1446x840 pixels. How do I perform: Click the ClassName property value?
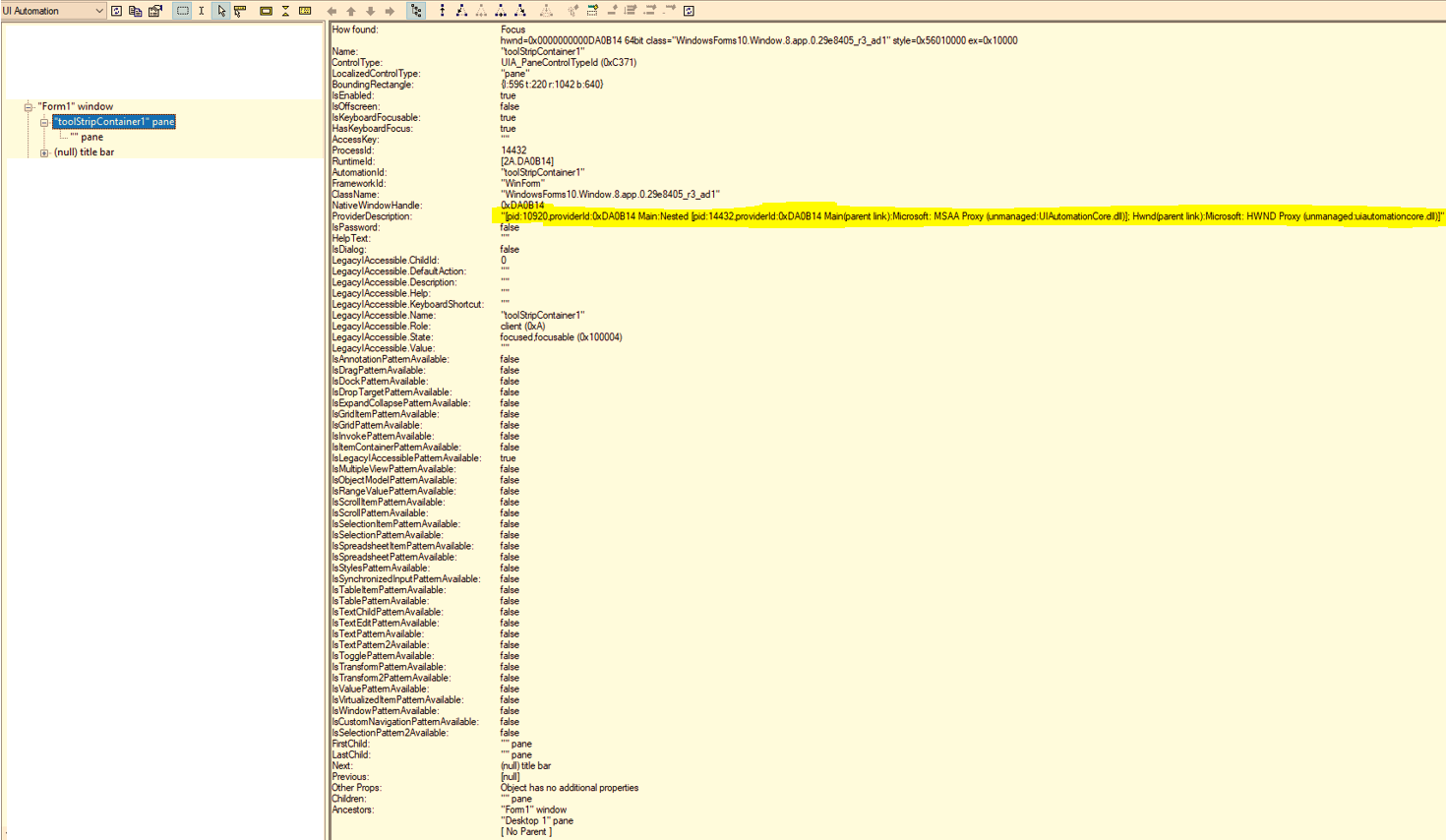point(610,195)
